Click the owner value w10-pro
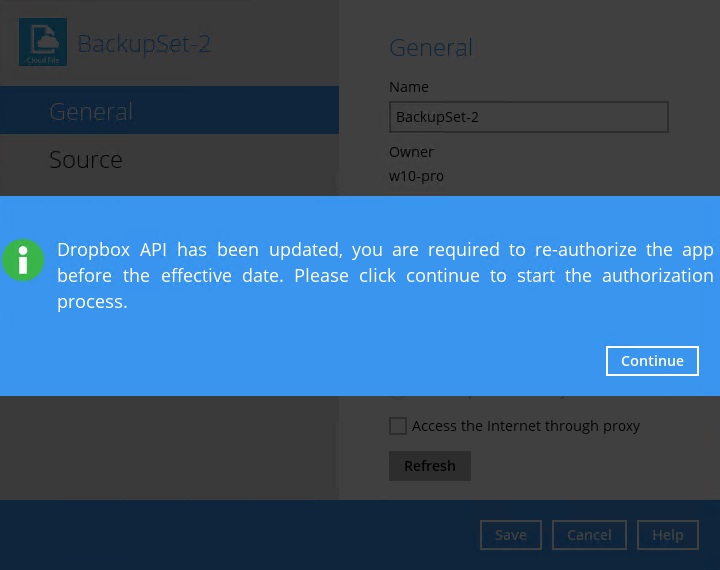The height and width of the screenshot is (570, 720). 416,176
